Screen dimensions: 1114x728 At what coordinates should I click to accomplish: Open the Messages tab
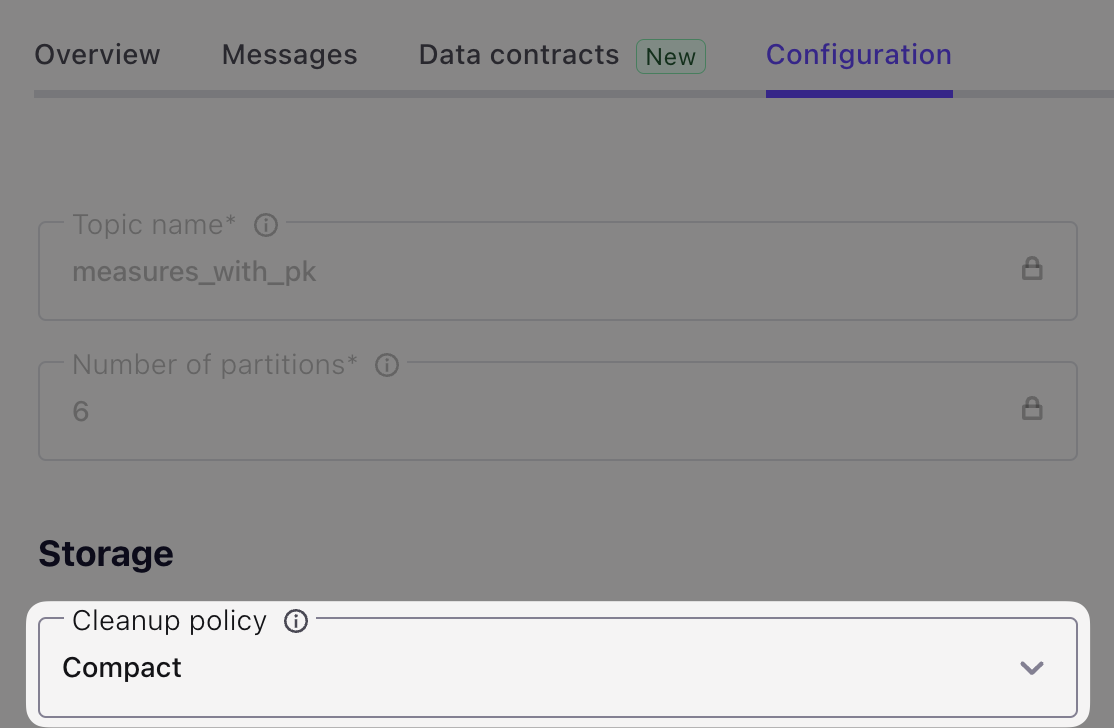click(x=290, y=55)
